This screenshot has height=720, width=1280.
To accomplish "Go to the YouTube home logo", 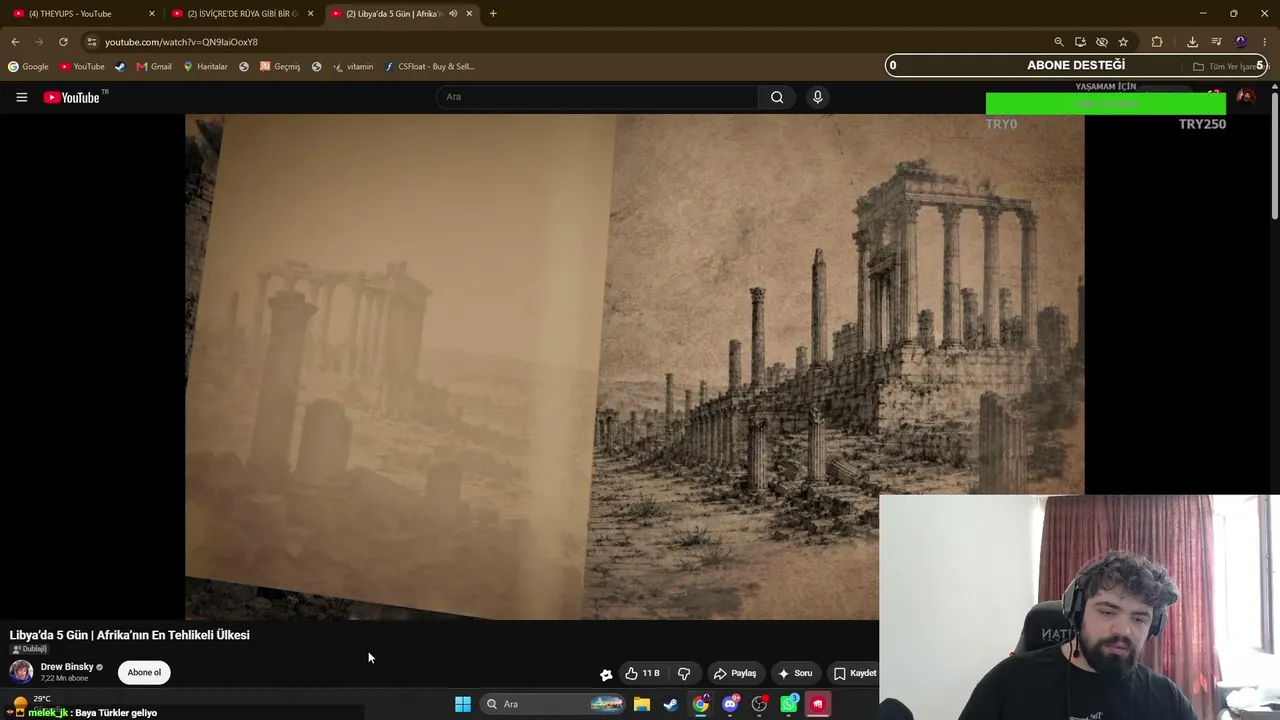I will 72,97.
